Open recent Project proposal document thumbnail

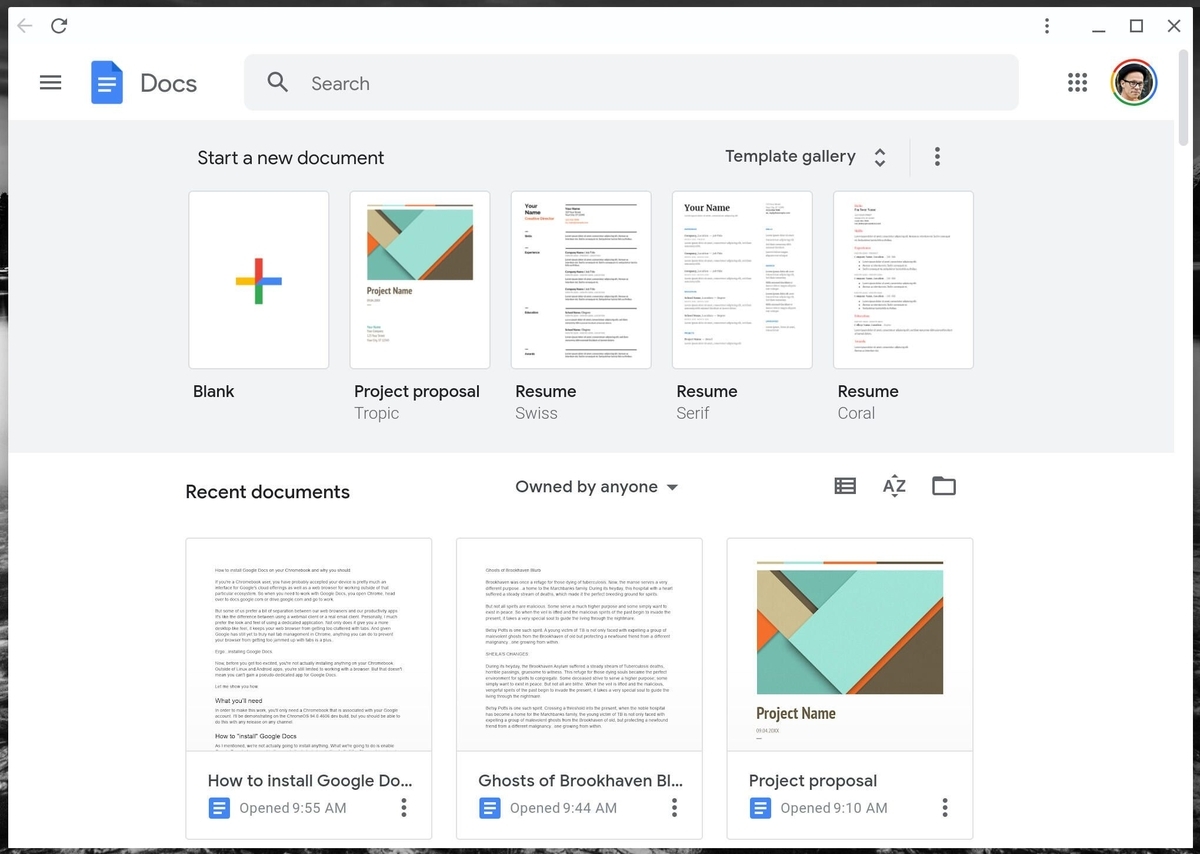[850, 645]
